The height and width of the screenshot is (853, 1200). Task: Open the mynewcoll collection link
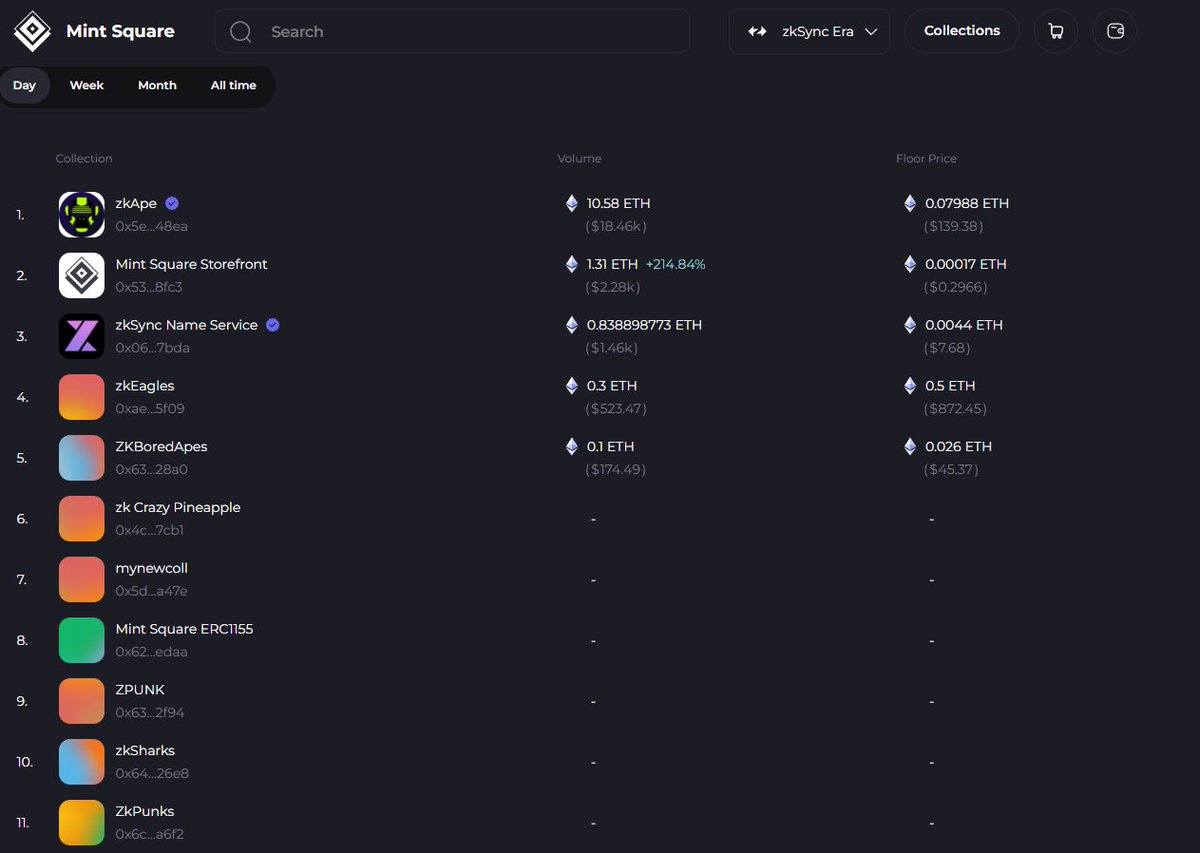click(152, 568)
